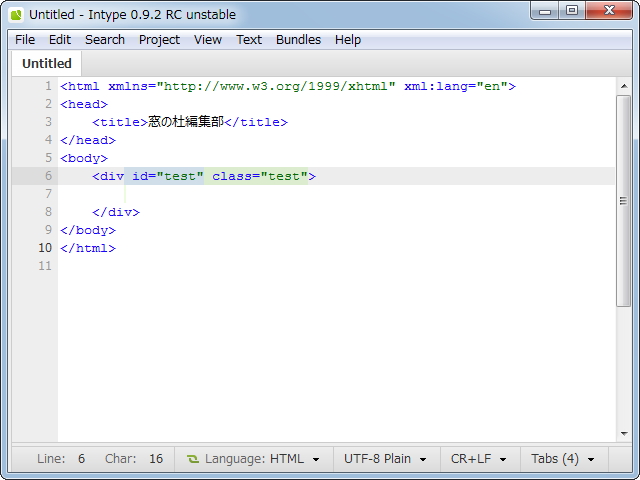Click line number 1 in the gutter
The height and width of the screenshot is (480, 640).
pyautogui.click(x=48, y=86)
